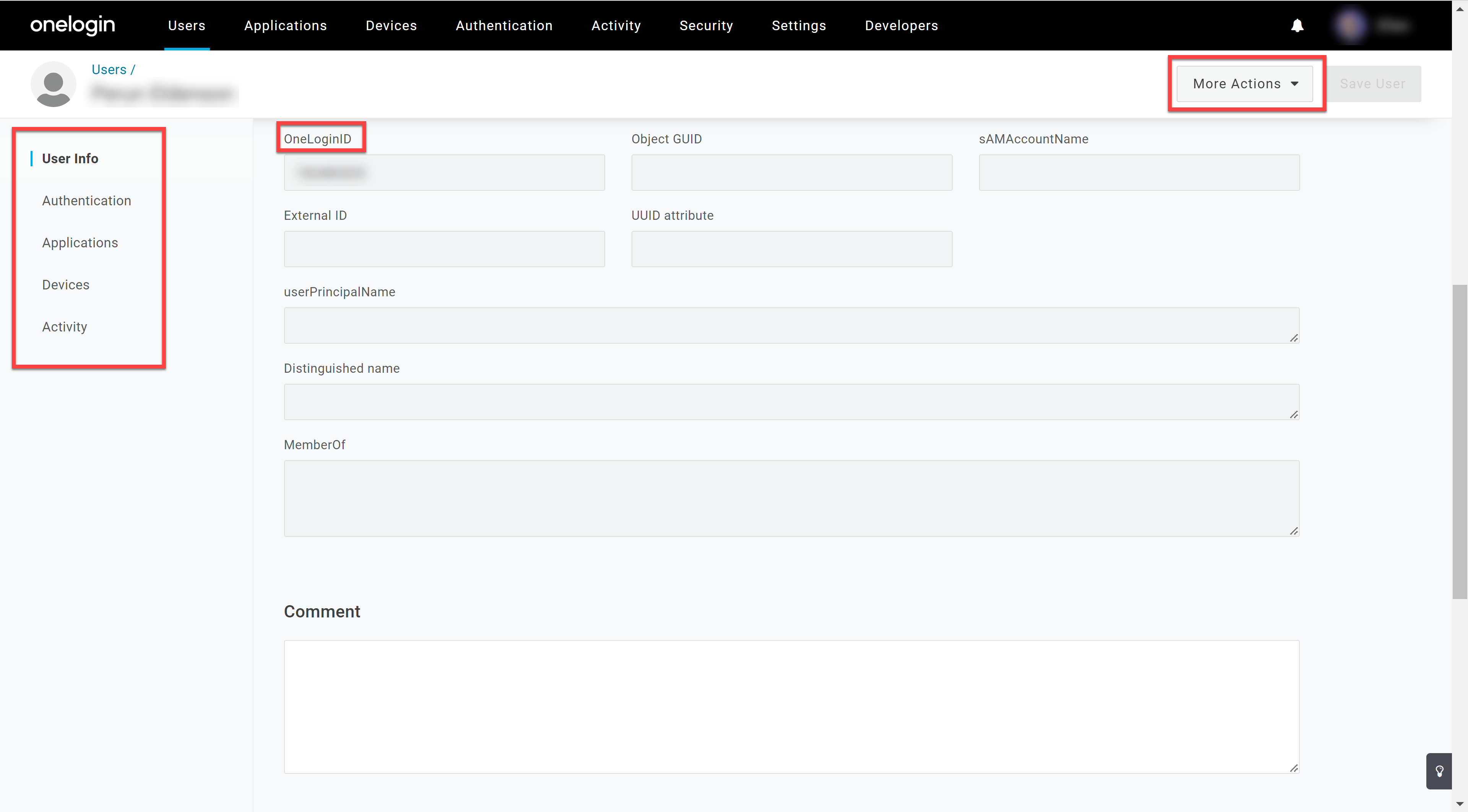This screenshot has height=812, width=1468.
Task: Open the Developers menu
Action: point(901,25)
